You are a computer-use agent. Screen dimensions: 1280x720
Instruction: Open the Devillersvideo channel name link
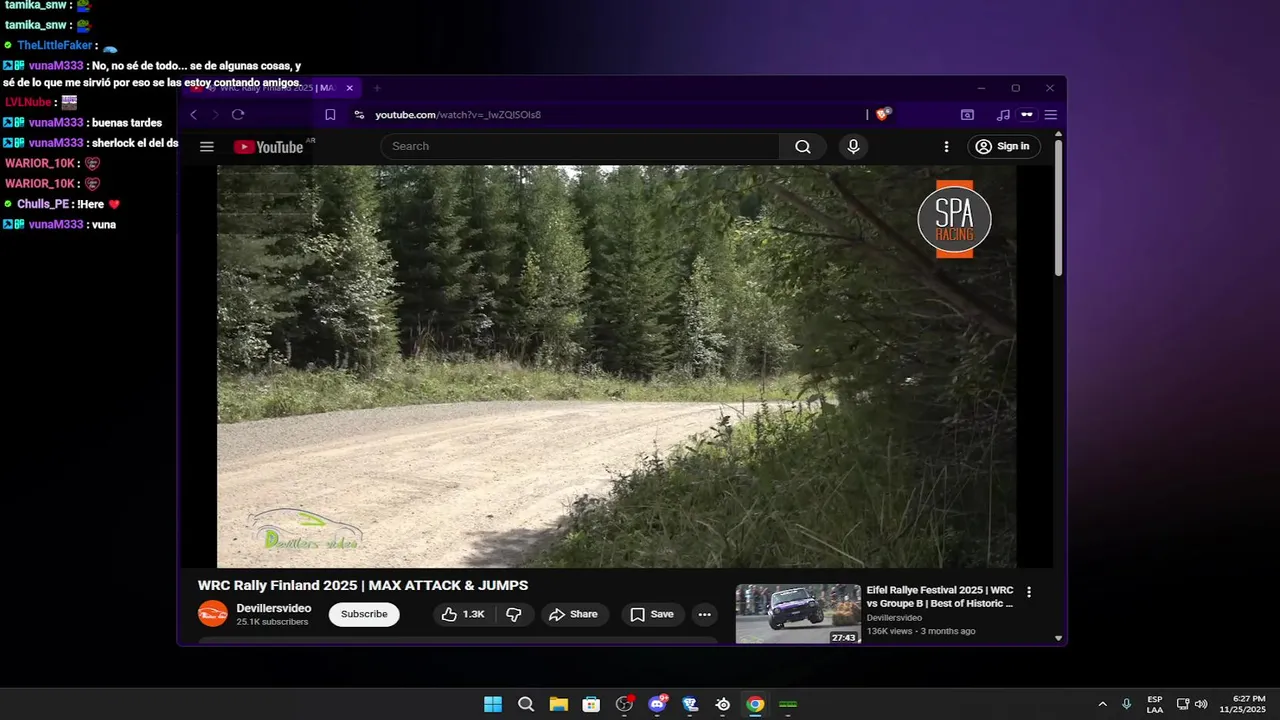pyautogui.click(x=273, y=608)
